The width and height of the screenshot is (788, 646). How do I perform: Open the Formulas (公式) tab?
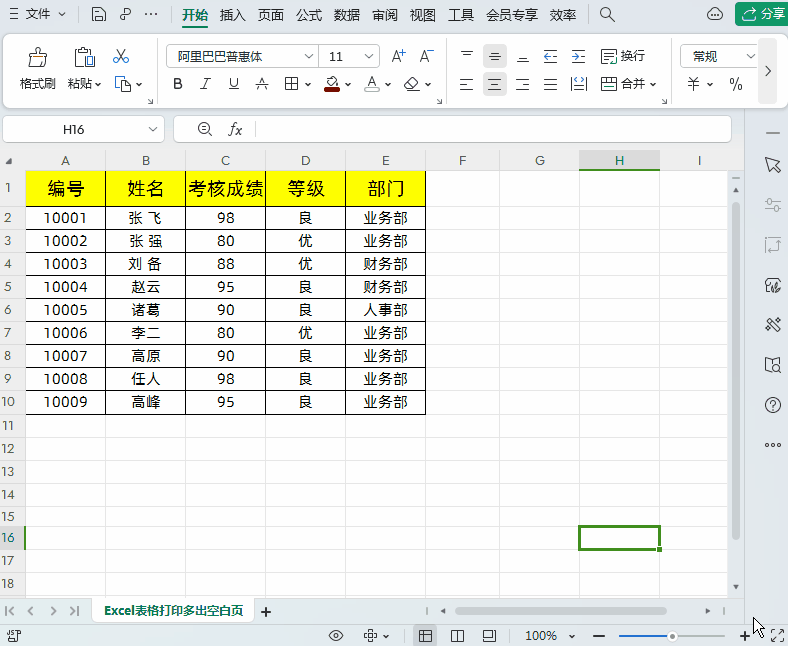309,15
